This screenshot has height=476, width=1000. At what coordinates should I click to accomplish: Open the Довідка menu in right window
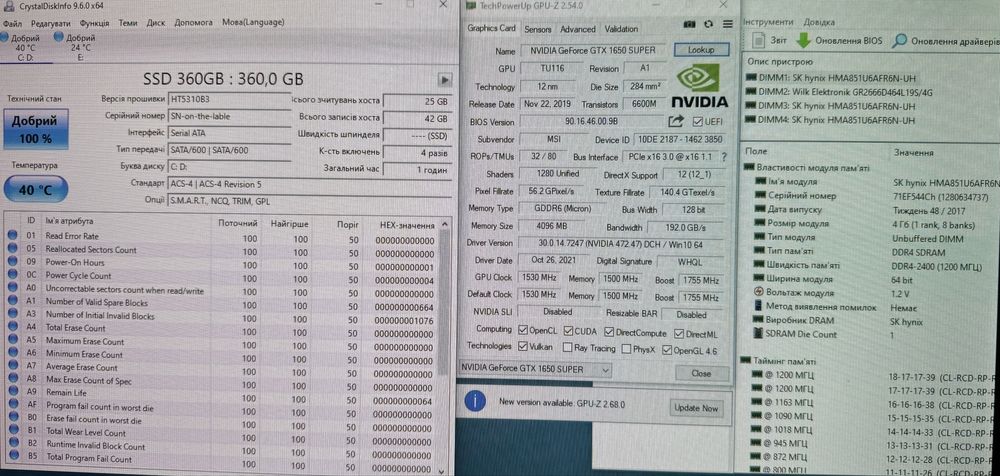click(x=820, y=22)
